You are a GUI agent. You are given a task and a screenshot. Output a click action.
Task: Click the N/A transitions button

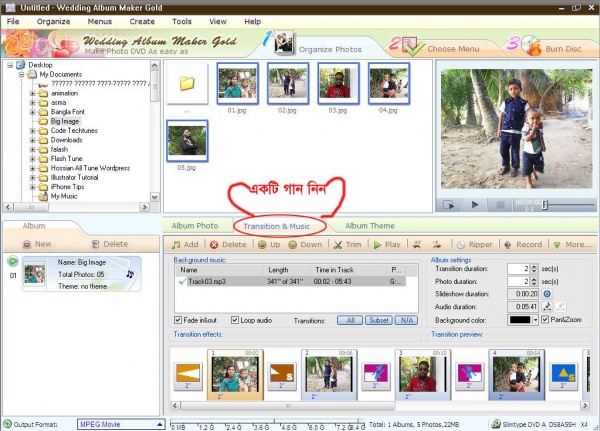pos(406,320)
